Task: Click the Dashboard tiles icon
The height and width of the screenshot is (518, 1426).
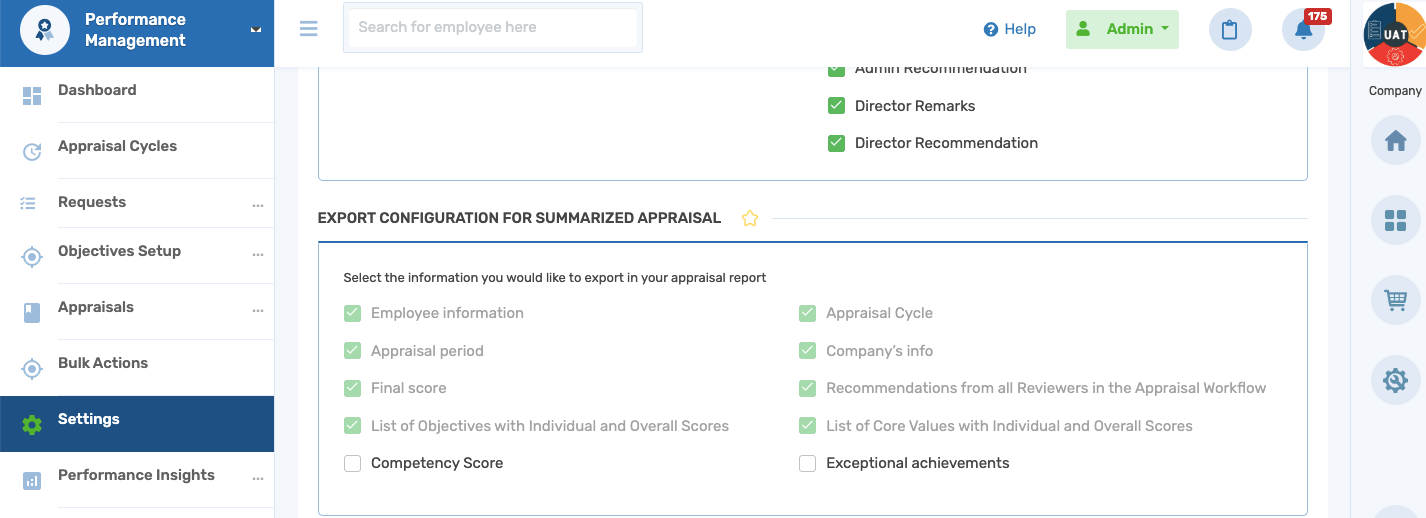Action: tap(32, 96)
